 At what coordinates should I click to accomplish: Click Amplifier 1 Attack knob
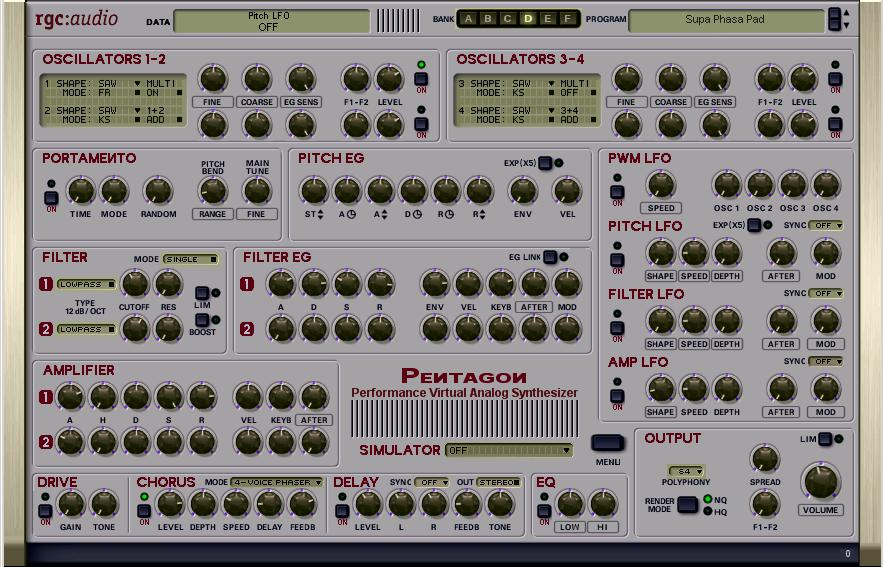[70, 396]
